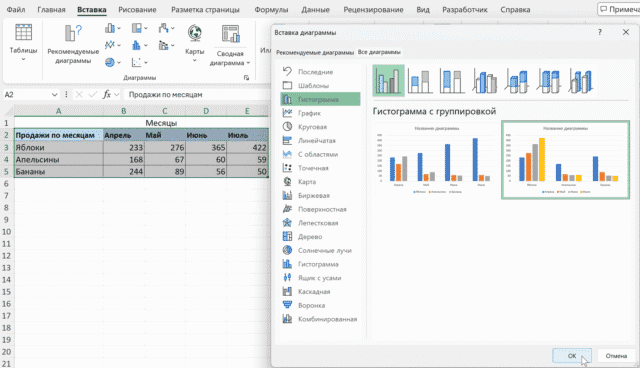Open the Примечания comments button
This screenshot has width=640, height=368.
coord(620,9)
